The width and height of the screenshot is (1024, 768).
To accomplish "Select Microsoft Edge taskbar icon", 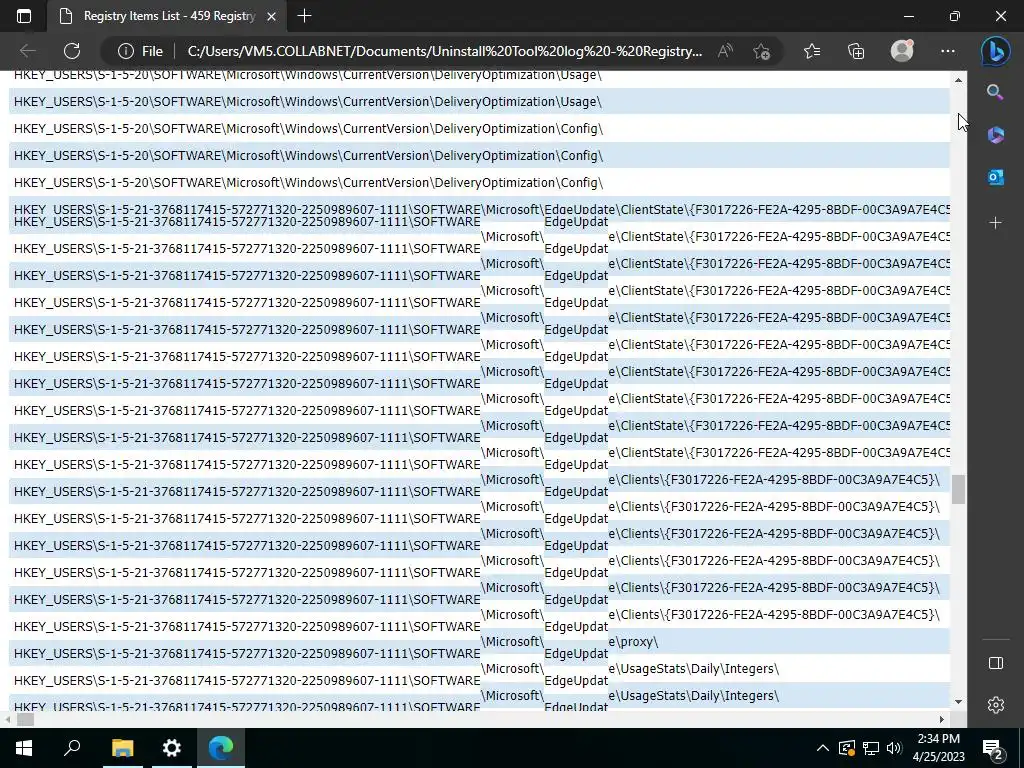I will click(221, 748).
